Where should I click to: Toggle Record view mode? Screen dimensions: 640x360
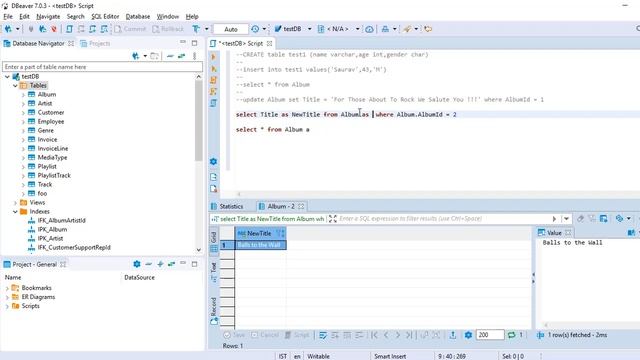(213, 311)
